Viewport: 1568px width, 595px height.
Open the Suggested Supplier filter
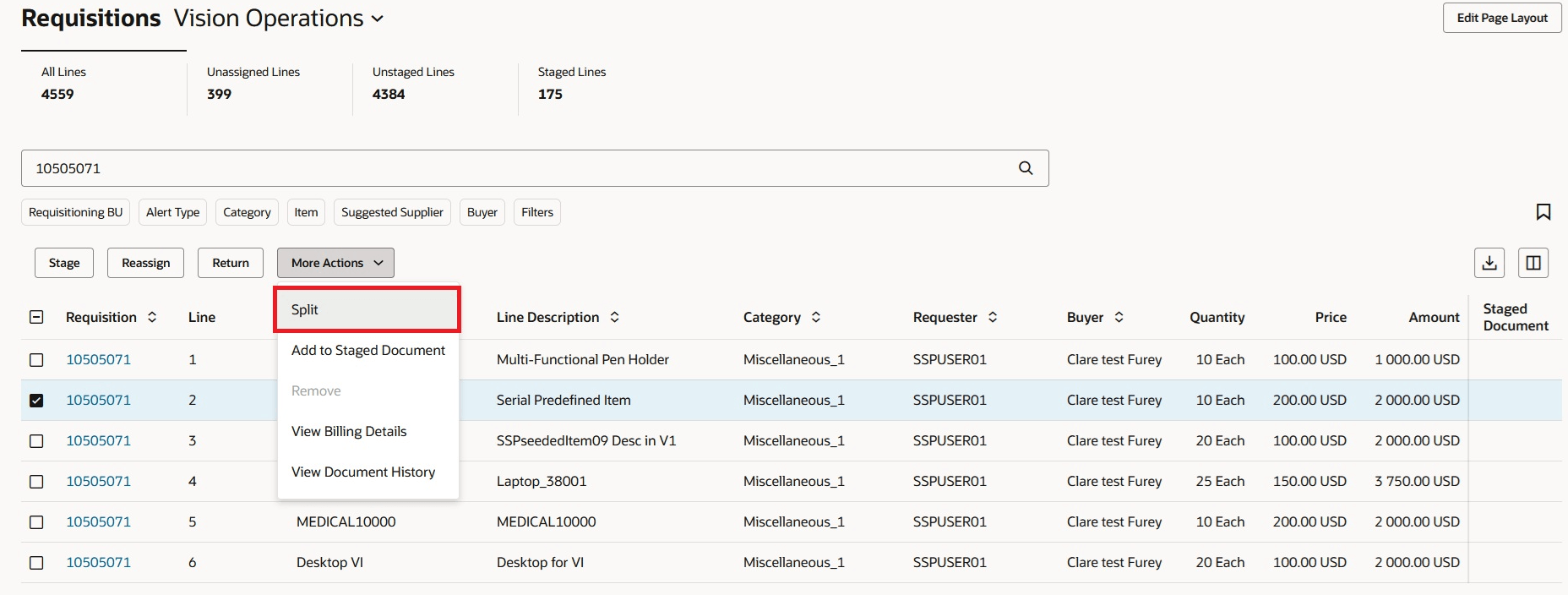tap(392, 212)
